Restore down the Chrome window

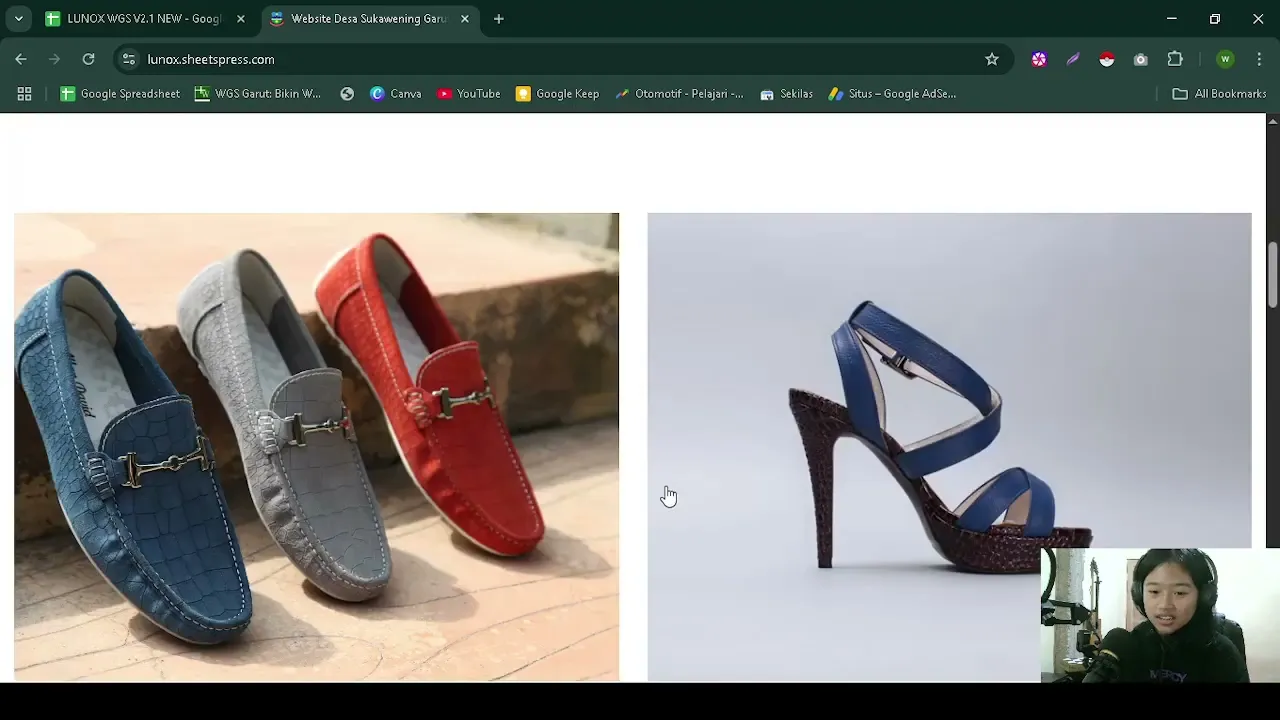[x=1214, y=19]
